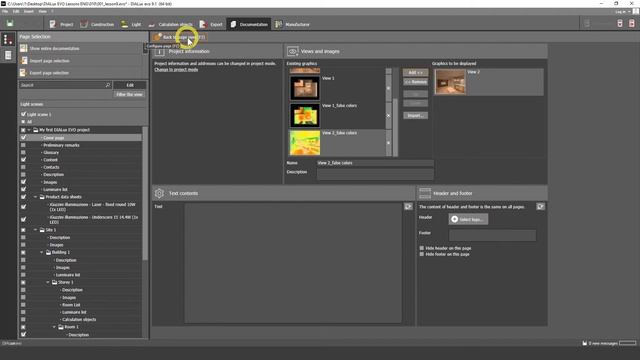Click Show entire documentation icon
The height and width of the screenshot is (360, 640).
click(x=24, y=48)
